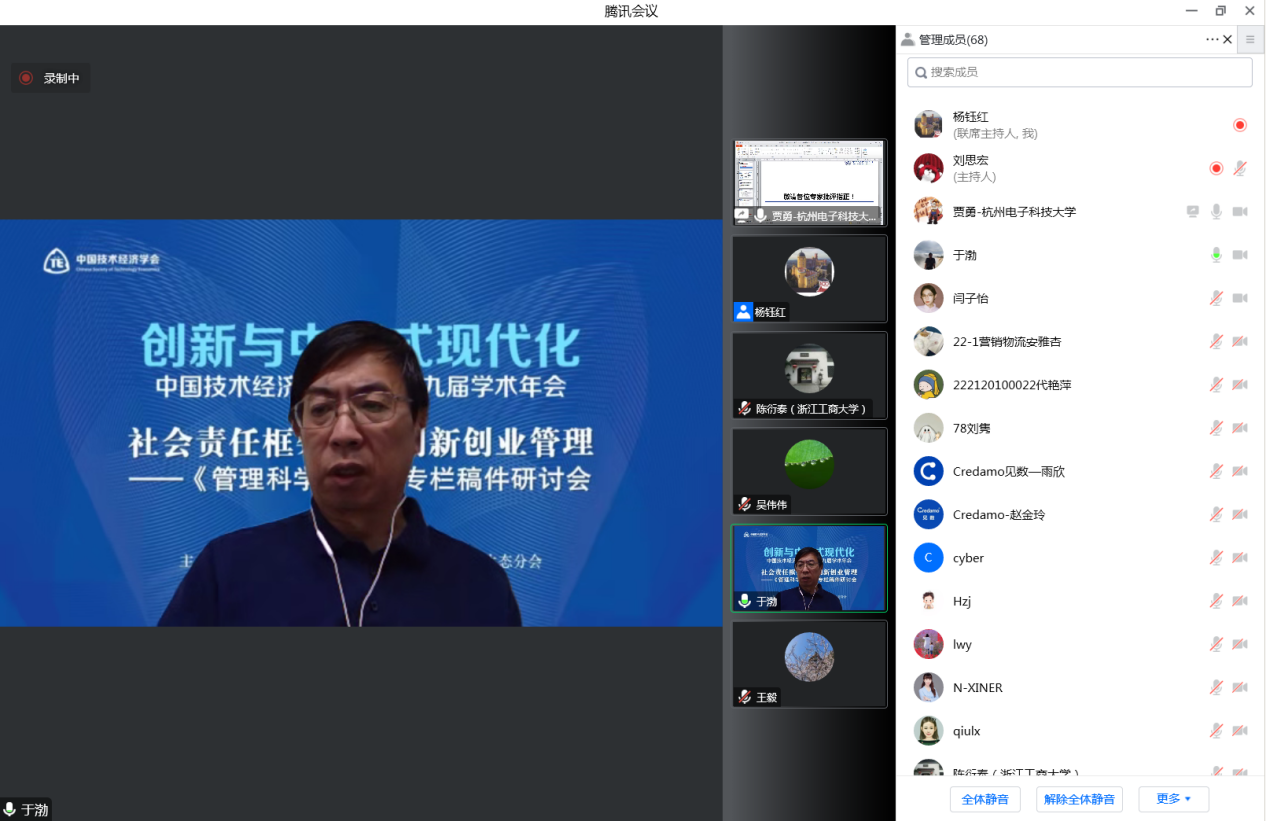The height and width of the screenshot is (821, 1266).
Task: Click the screen-share icon for 贾勇-杭州电子科技大学
Action: pos(1192,212)
